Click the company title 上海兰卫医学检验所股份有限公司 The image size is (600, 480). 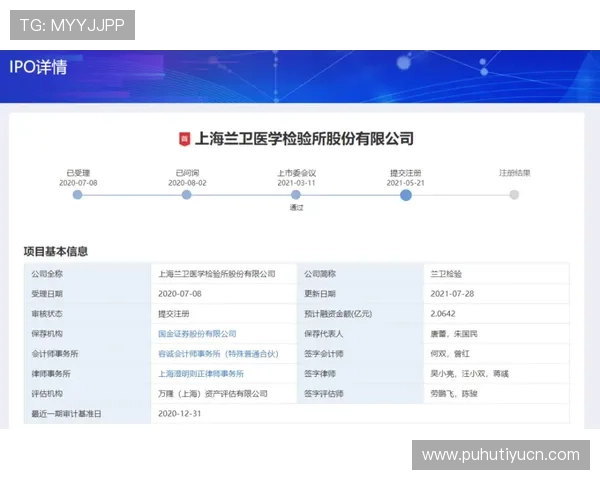tap(304, 139)
